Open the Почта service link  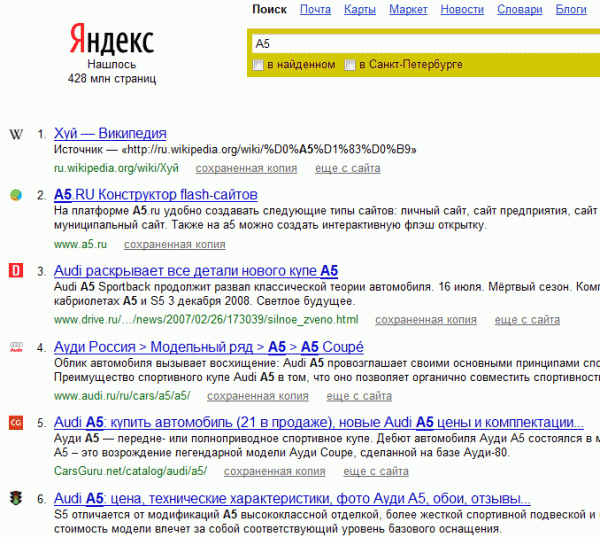pyautogui.click(x=315, y=9)
